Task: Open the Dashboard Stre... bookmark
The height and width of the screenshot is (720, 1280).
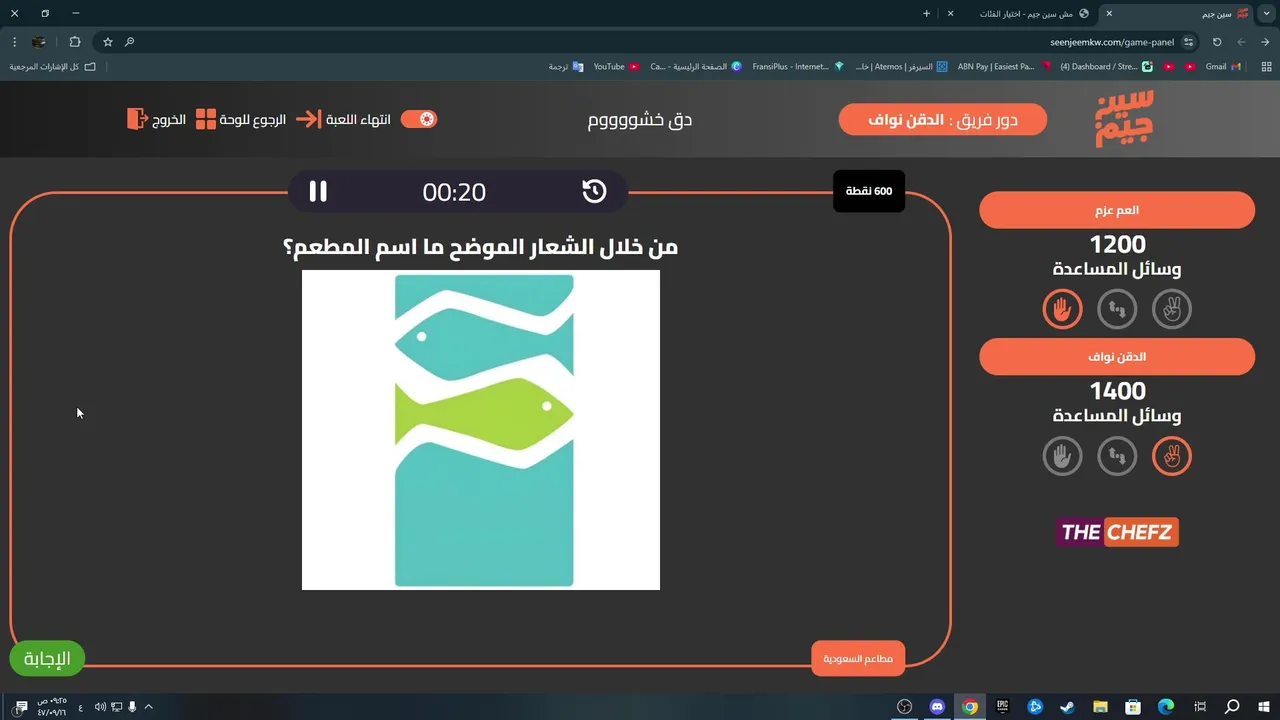Action: pyautogui.click(x=1106, y=67)
